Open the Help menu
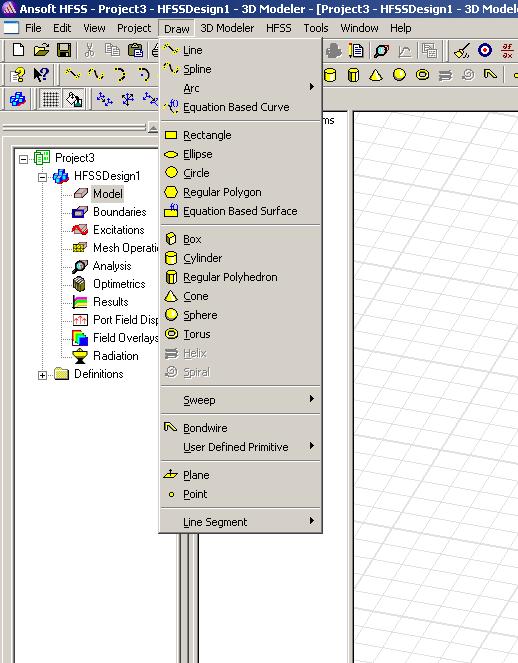 click(400, 28)
